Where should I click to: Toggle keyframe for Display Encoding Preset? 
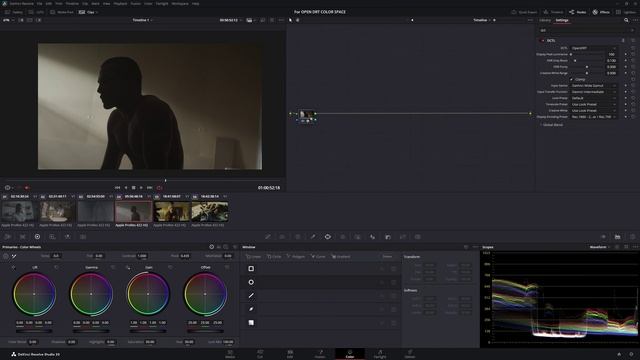(625, 117)
